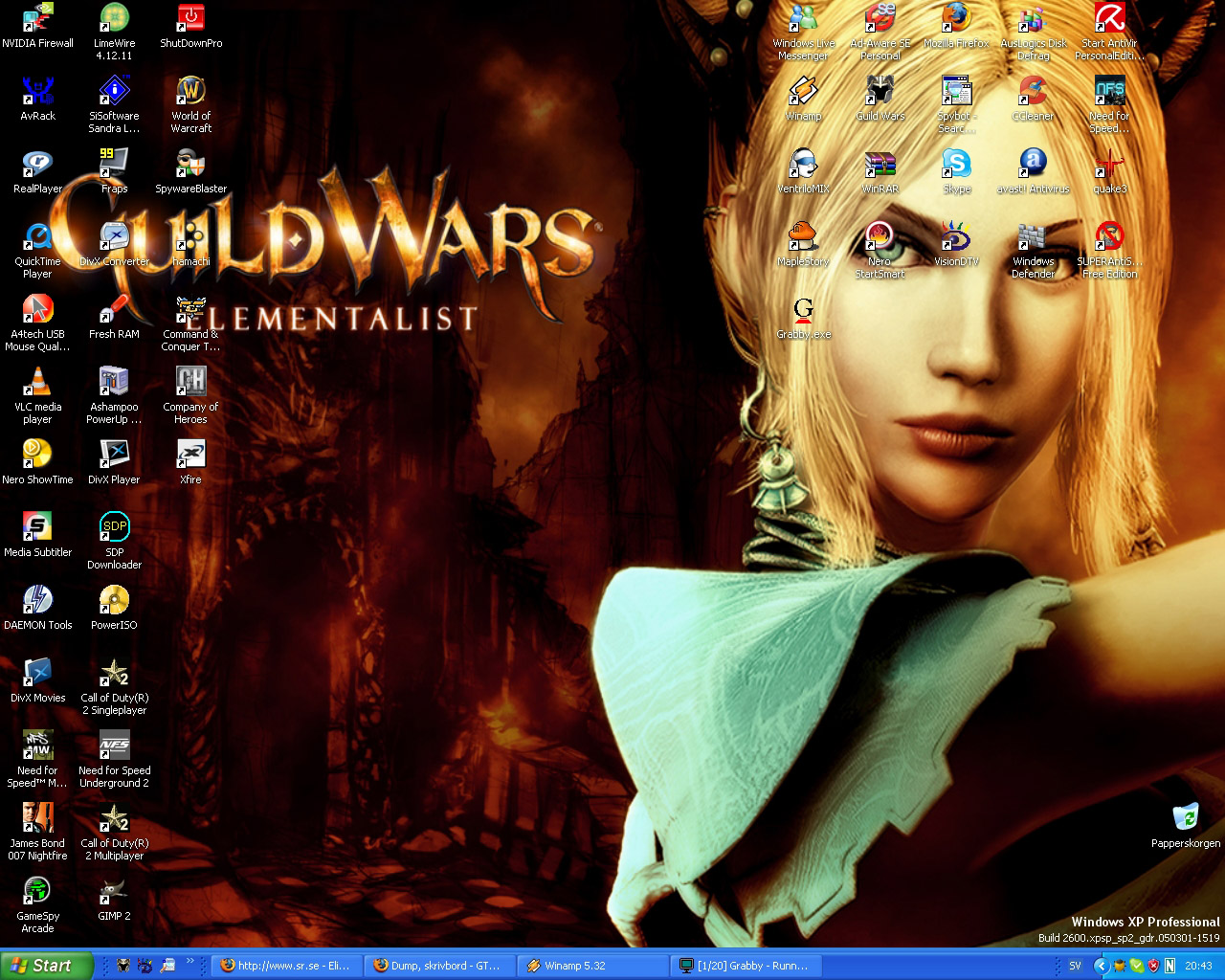Viewport: 1225px width, 980px height.
Task: Open the Papperskorgen recycle bin
Action: pos(1186,827)
